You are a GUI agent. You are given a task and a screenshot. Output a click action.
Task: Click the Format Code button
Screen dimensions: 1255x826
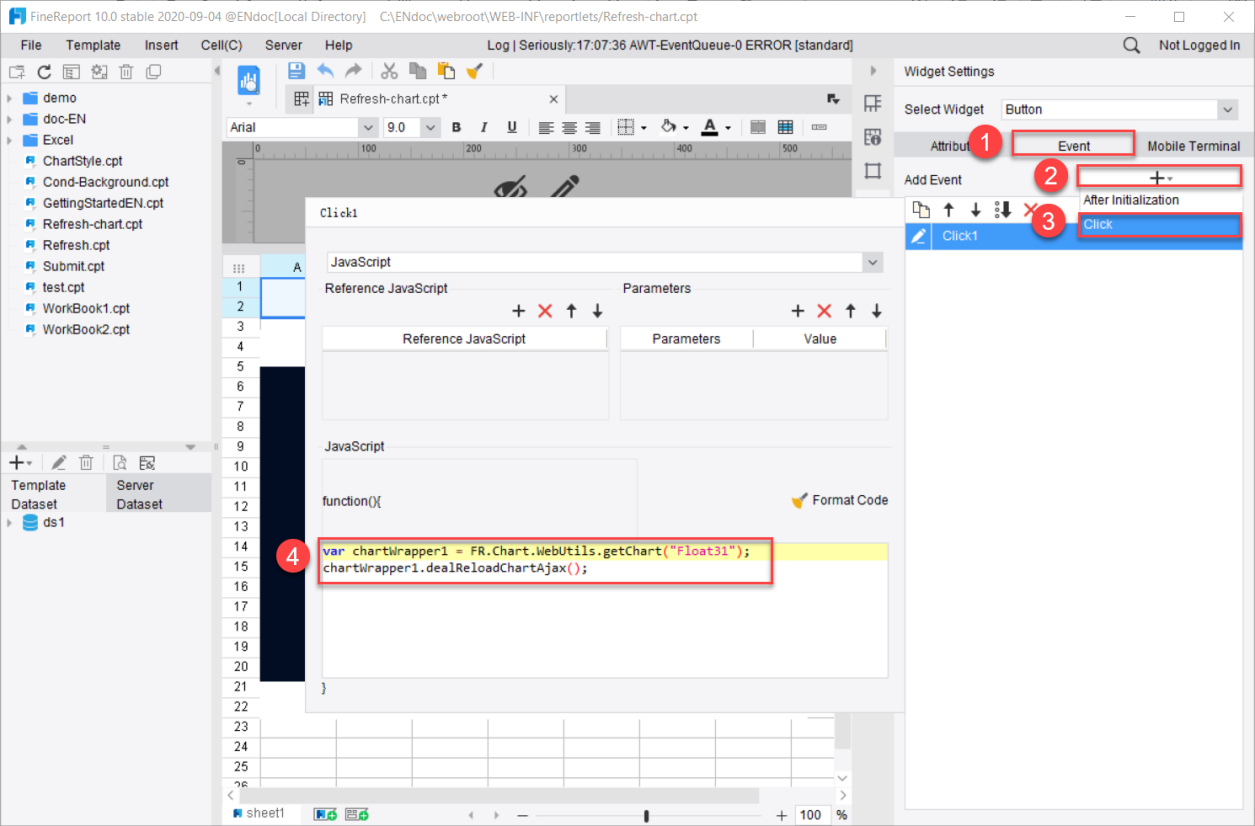[839, 500]
